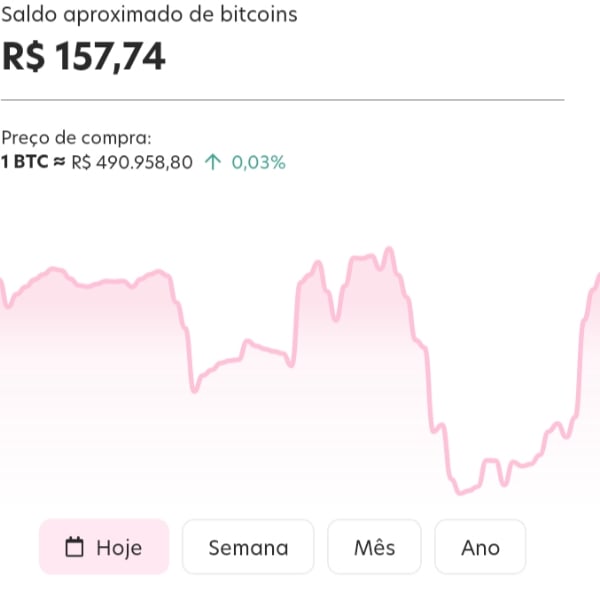Click the 0,03% price change value
Image resolution: width=600 pixels, height=600 pixels.
[259, 163]
